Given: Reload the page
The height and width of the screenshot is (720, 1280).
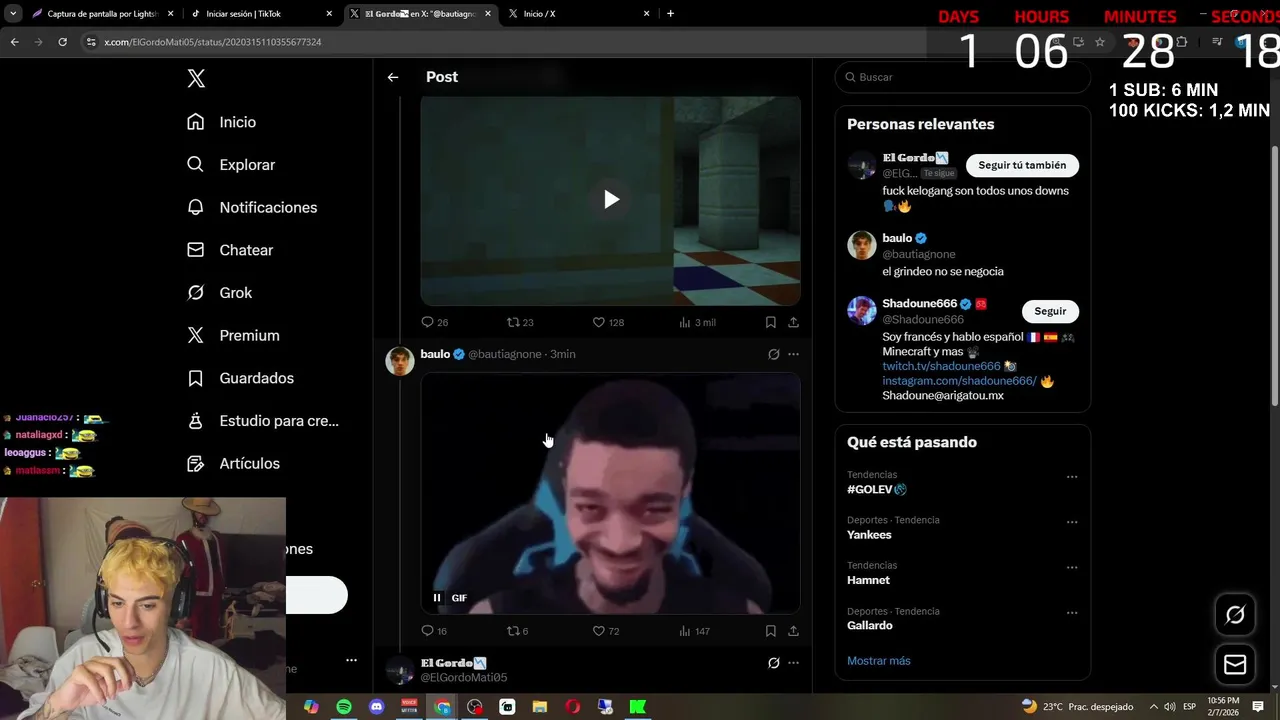Looking at the screenshot, I should [62, 42].
